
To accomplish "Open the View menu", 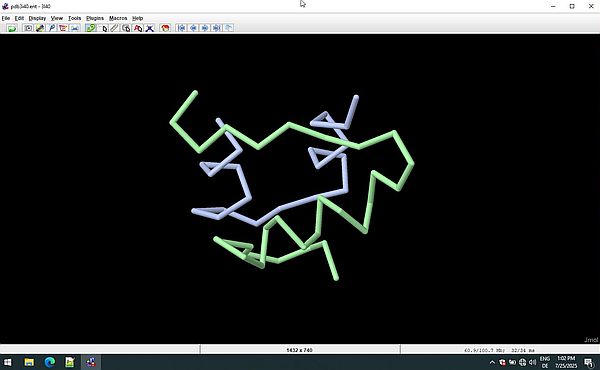I will 57,18.
